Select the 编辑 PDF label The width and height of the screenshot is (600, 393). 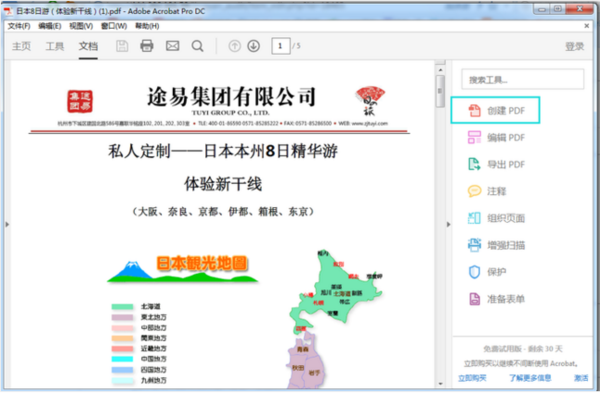[x=506, y=137]
